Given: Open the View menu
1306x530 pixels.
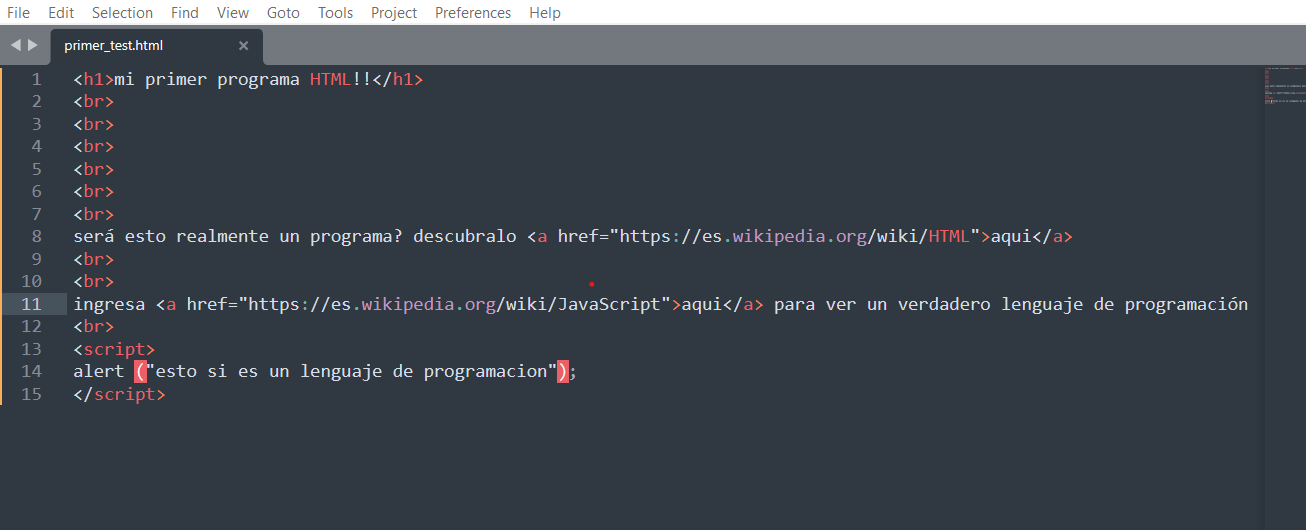Looking at the screenshot, I should 233,13.
